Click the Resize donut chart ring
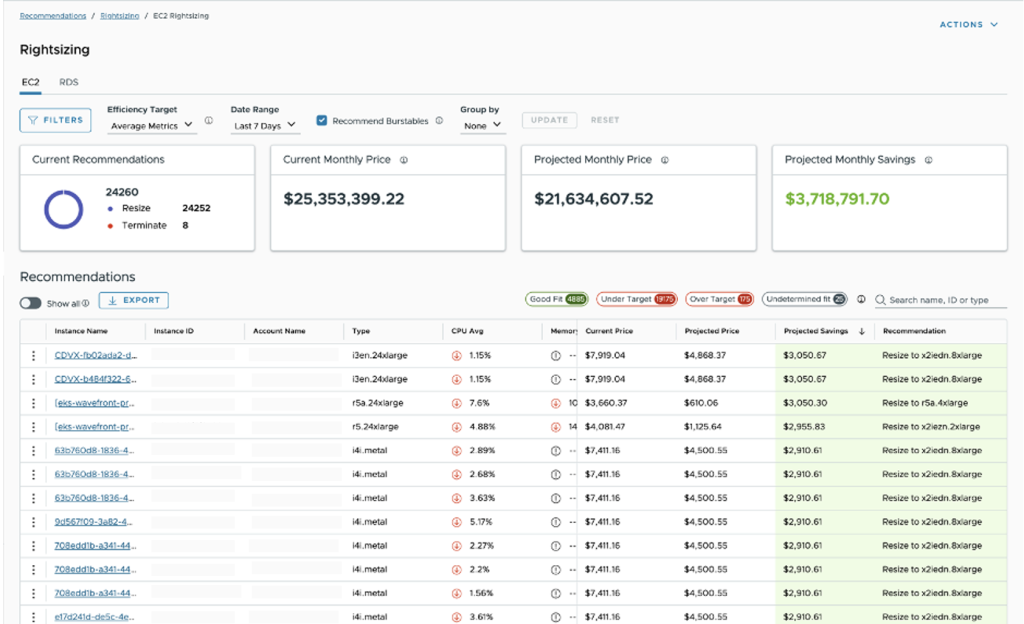The image size is (1024, 624). point(46,208)
